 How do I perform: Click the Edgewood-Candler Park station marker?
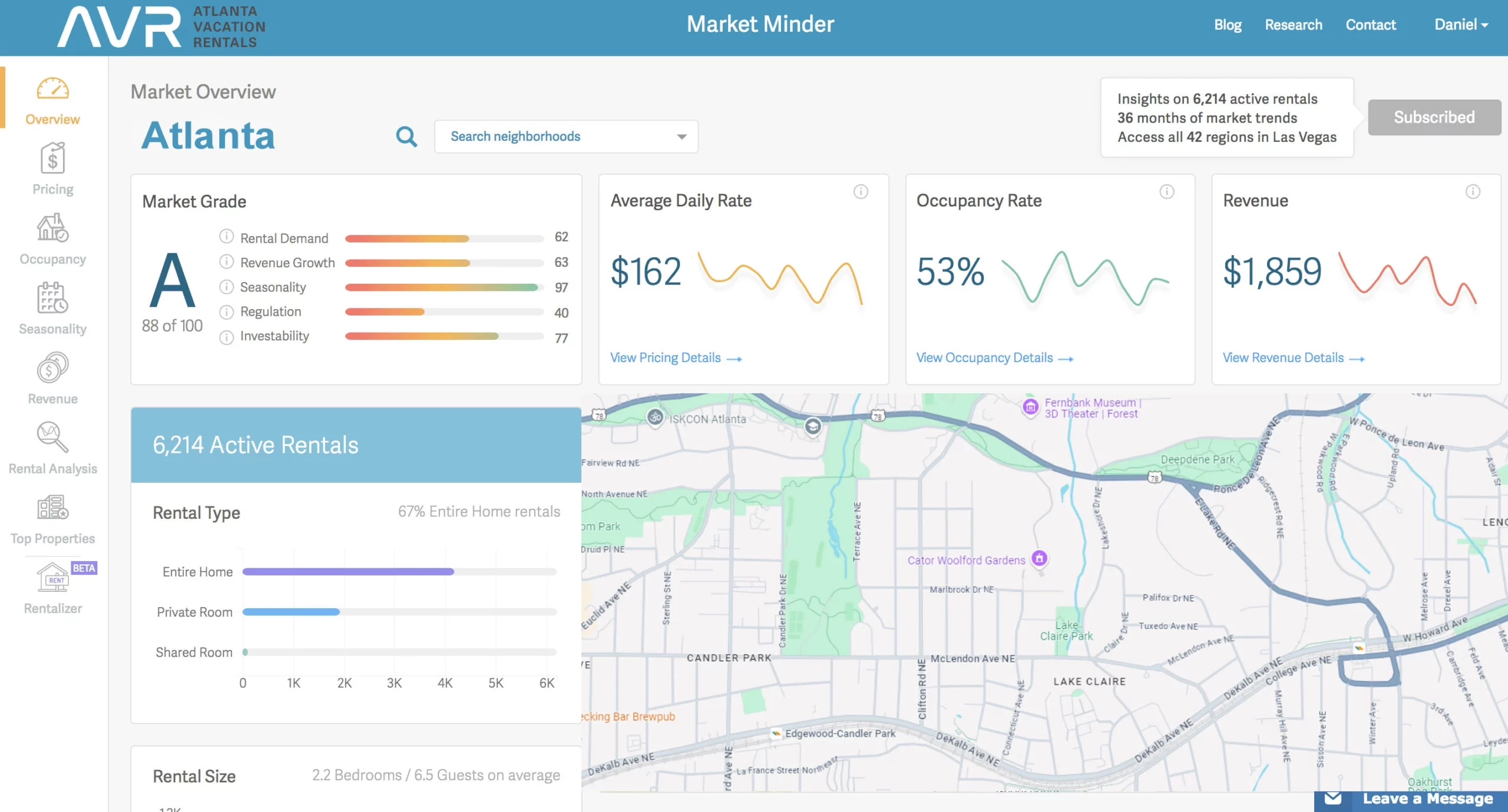[x=776, y=733]
